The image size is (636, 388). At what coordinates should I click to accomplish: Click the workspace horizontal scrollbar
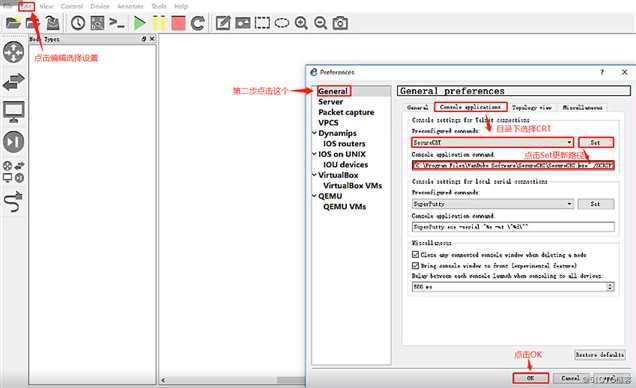tap(233, 380)
